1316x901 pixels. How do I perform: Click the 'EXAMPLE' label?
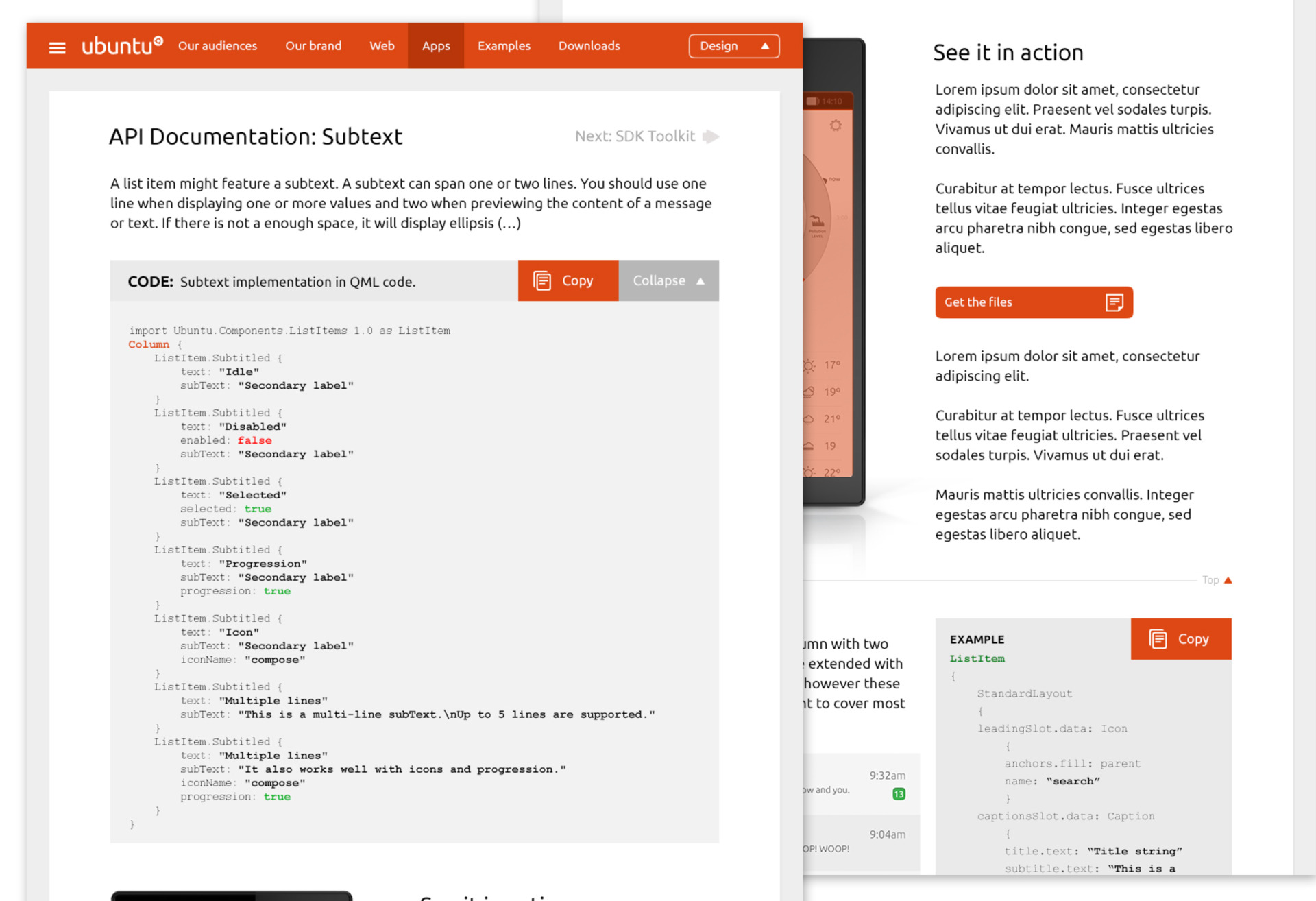[977, 639]
